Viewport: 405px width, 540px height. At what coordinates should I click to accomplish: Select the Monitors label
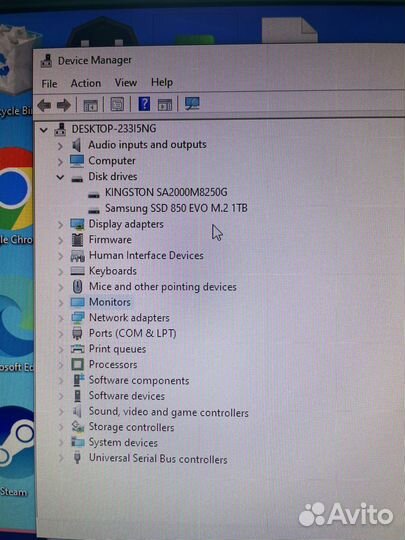pyautogui.click(x=110, y=302)
